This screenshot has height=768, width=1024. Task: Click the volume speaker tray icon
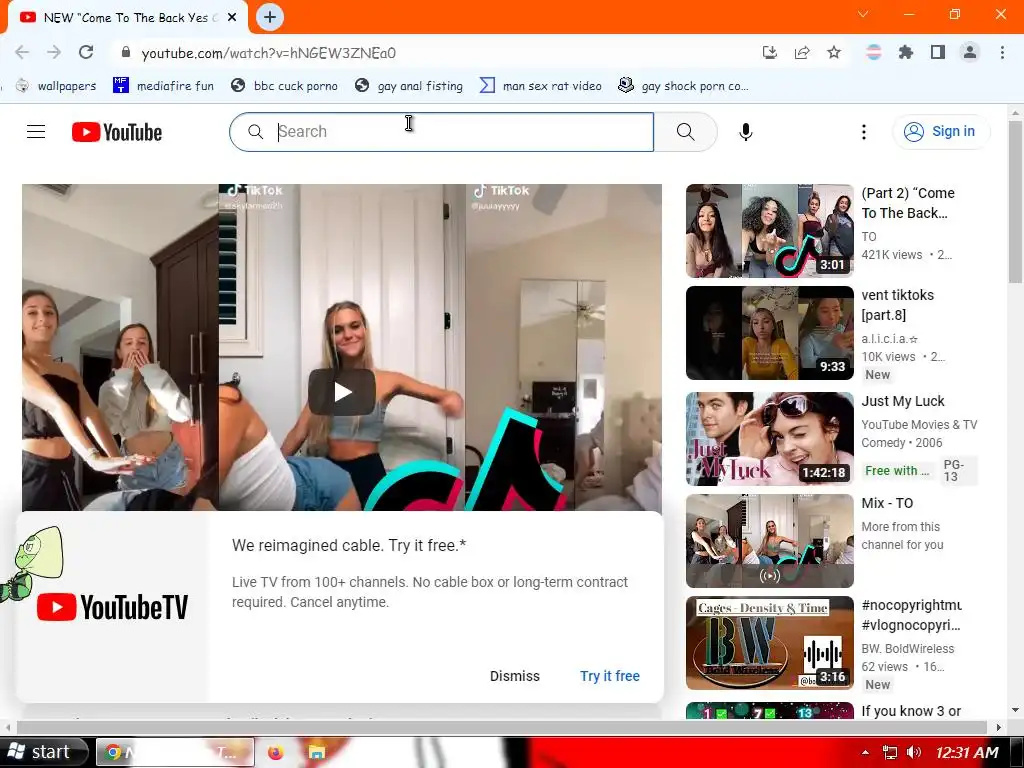point(914,752)
